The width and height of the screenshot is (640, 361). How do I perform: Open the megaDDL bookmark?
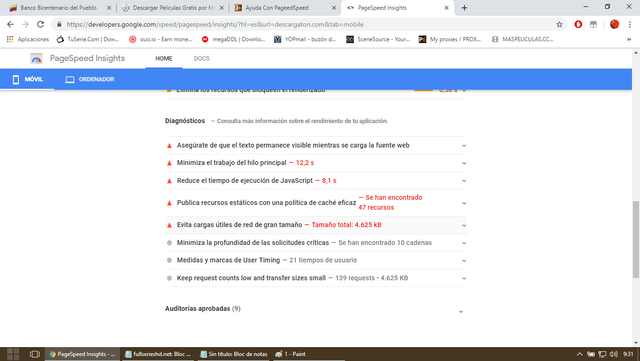click(233, 39)
